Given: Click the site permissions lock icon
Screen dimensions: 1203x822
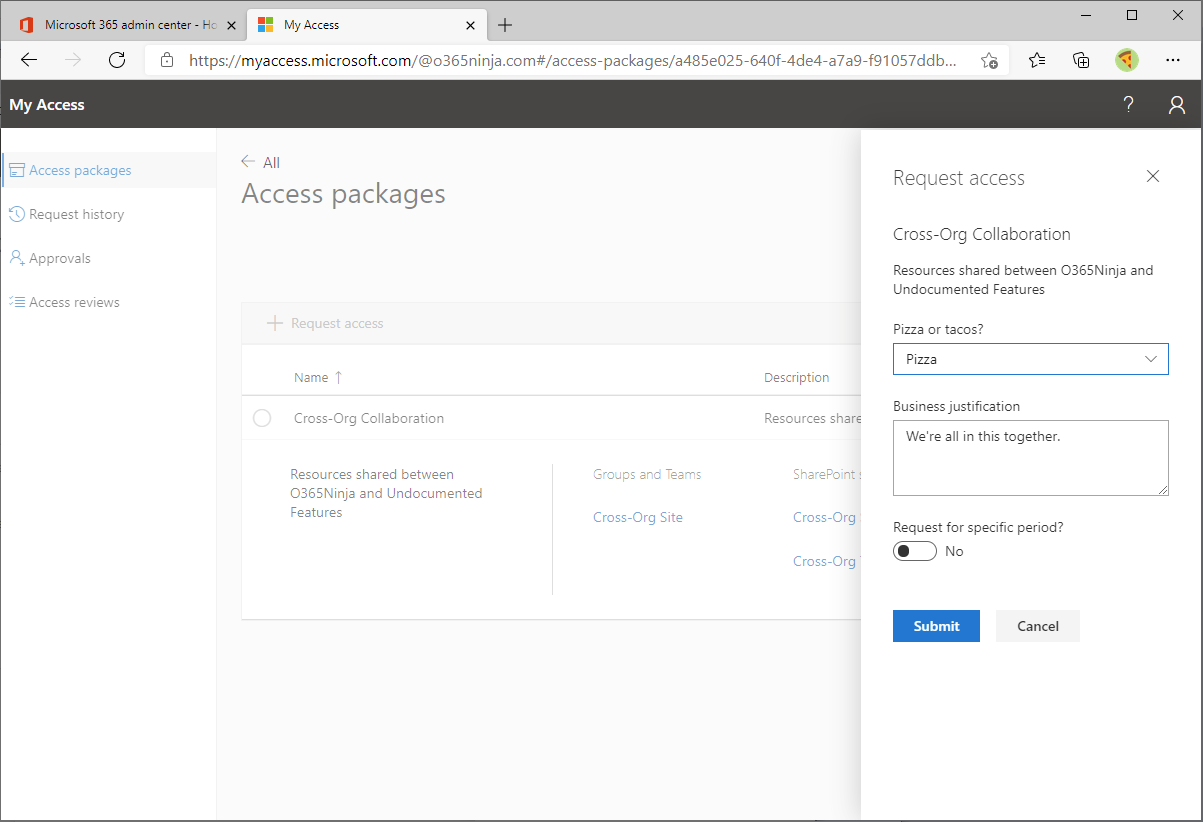Looking at the screenshot, I should [x=166, y=60].
